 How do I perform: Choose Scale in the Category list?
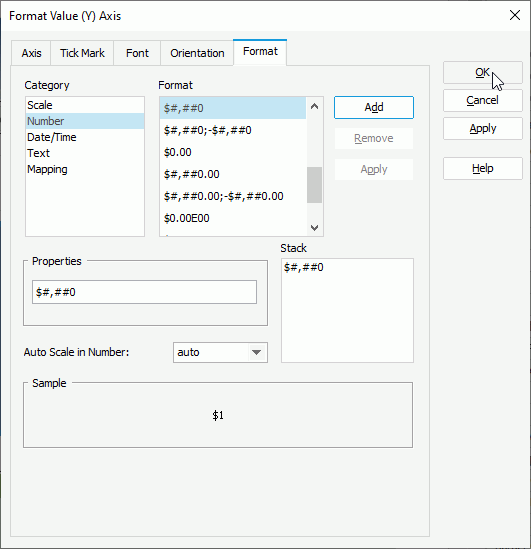pyautogui.click(x=85, y=105)
